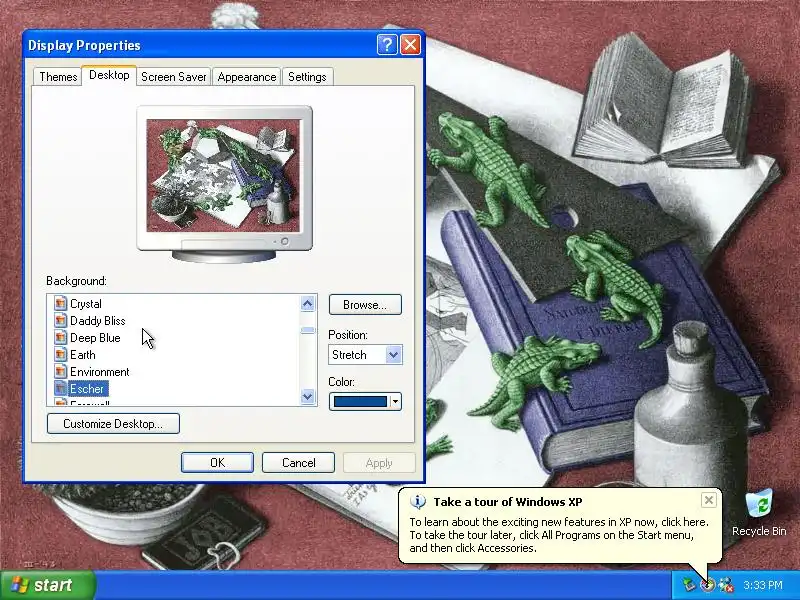800x600 pixels.
Task: Click the network connection tray icon
Action: click(689, 585)
